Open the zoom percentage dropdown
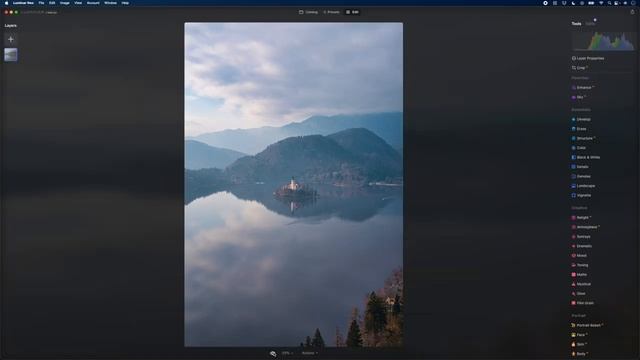This screenshot has width=640, height=360. (x=287, y=353)
